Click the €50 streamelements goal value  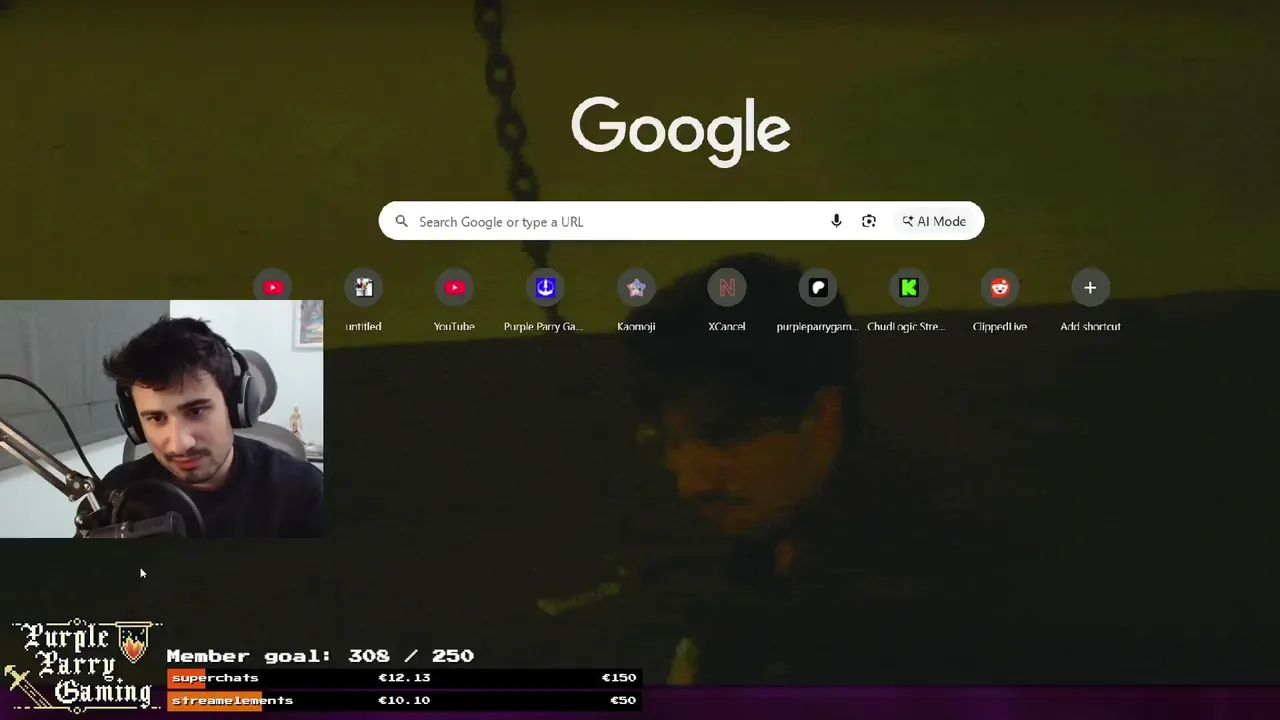point(623,700)
